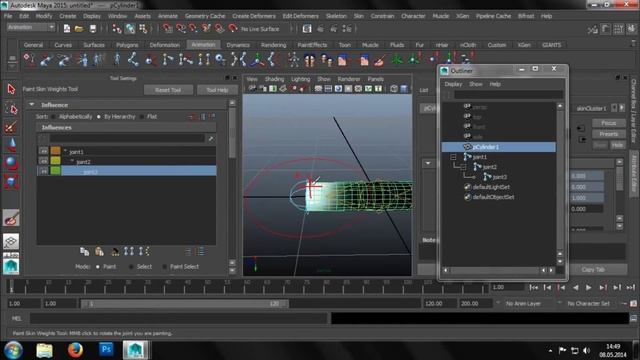Toggle lock on joint3 influence
This screenshot has width=640, height=360.
coord(43,171)
